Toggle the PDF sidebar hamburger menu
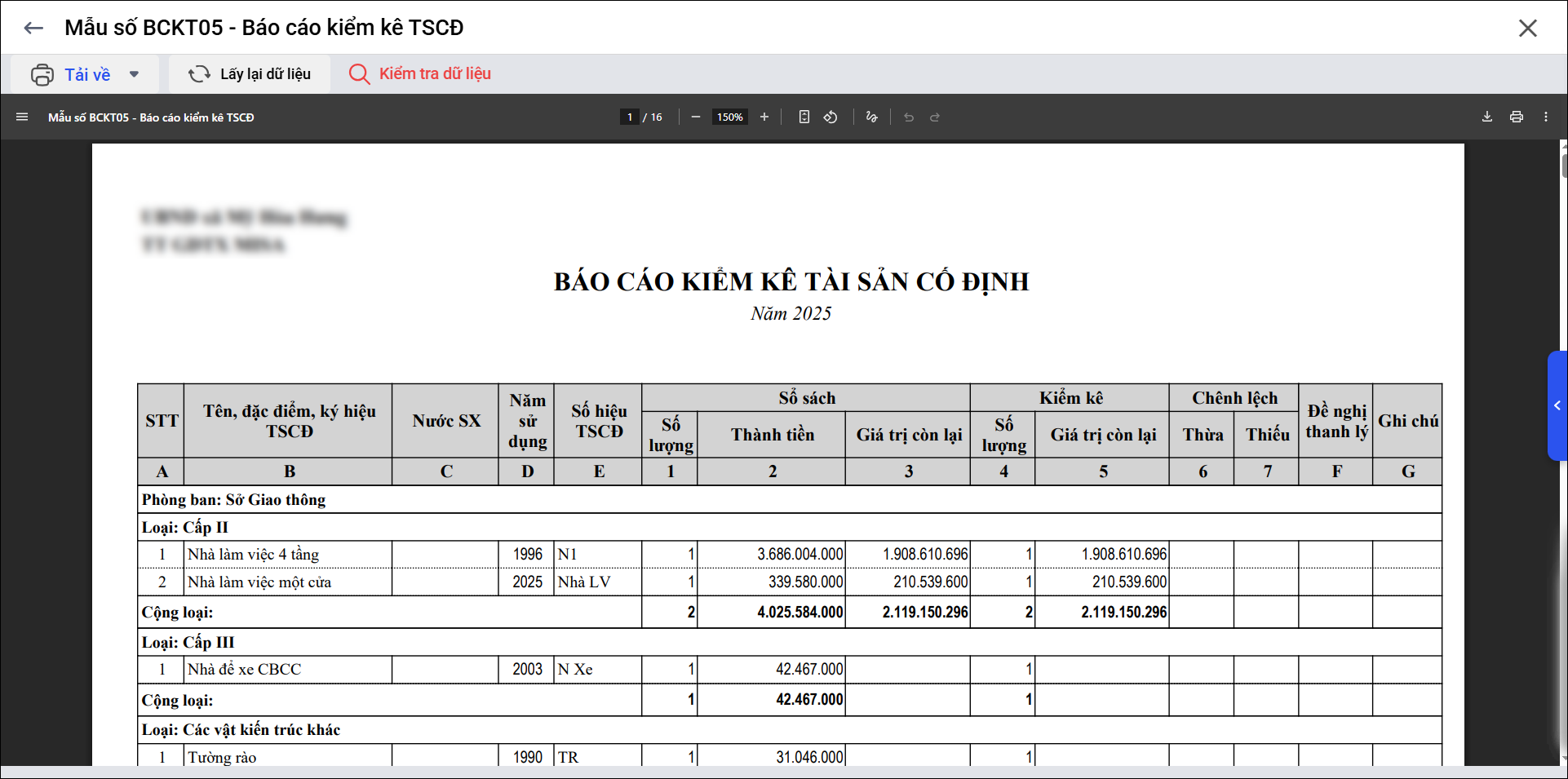The image size is (1568, 779). point(22,117)
